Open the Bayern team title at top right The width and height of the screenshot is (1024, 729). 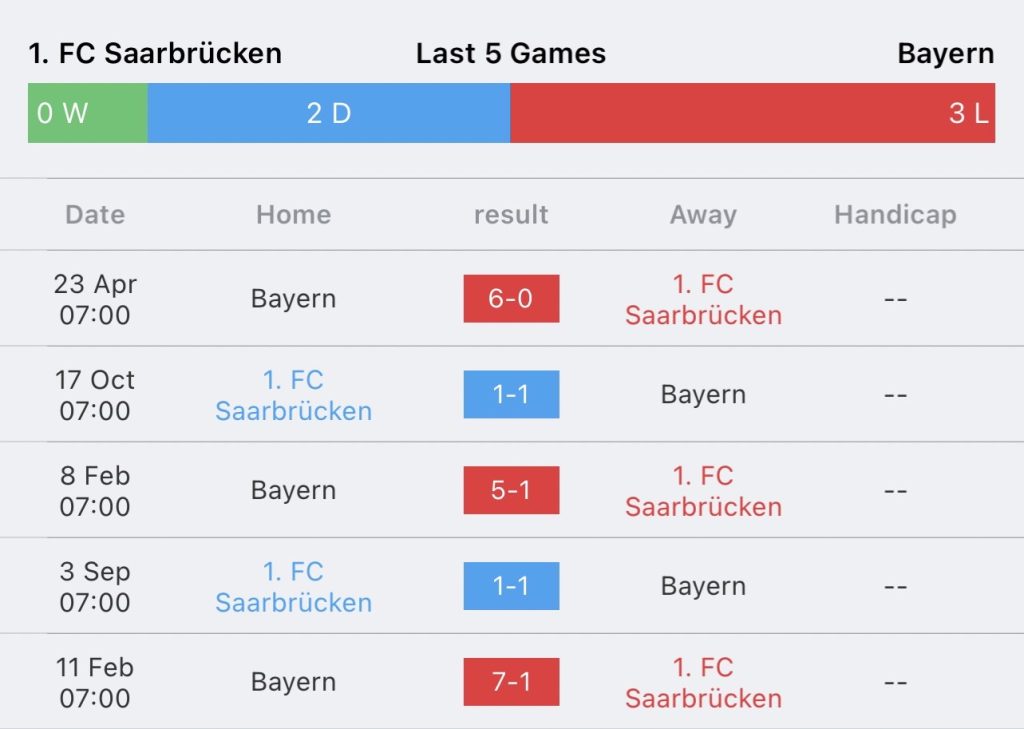pyautogui.click(x=946, y=54)
